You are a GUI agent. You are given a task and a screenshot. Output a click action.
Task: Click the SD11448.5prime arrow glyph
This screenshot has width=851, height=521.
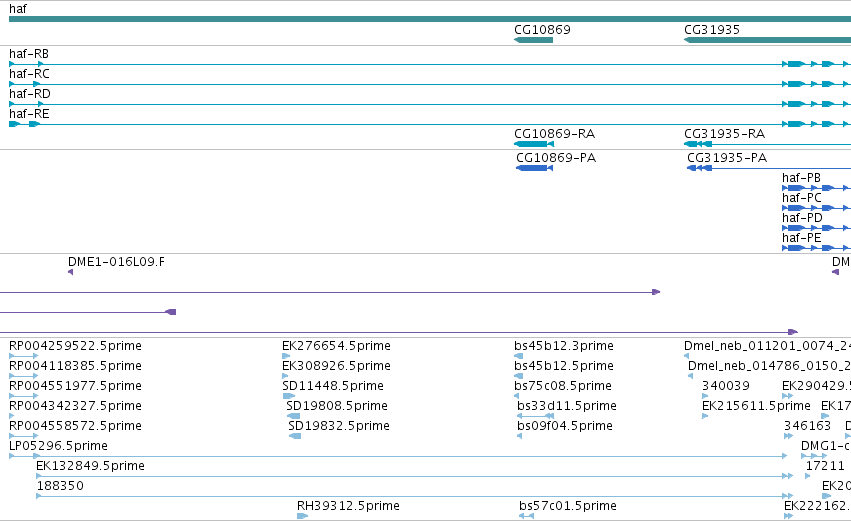coord(288,396)
